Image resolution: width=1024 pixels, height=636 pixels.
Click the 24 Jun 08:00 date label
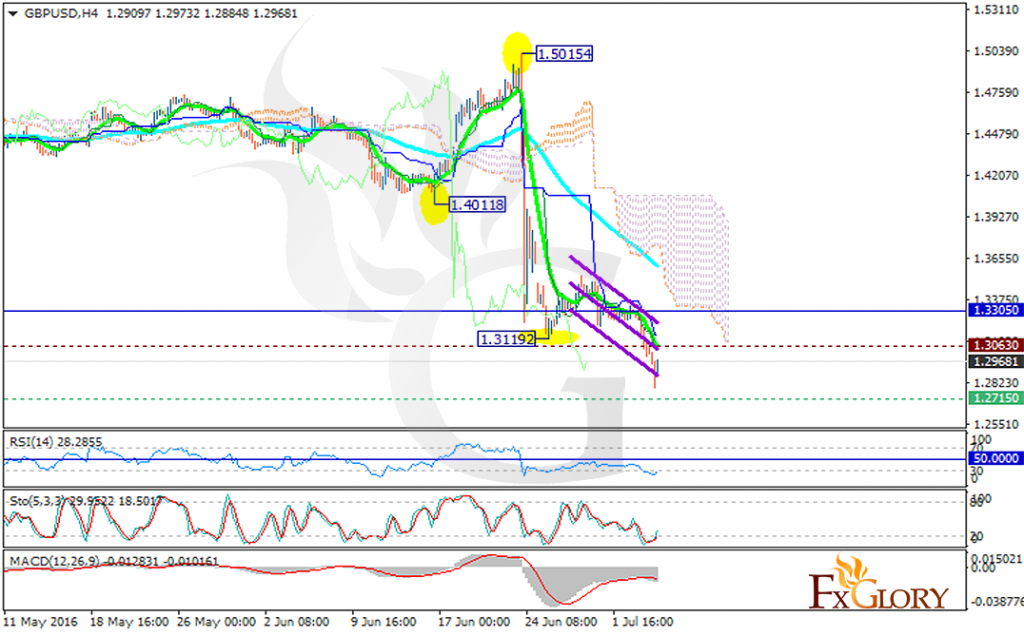point(561,622)
